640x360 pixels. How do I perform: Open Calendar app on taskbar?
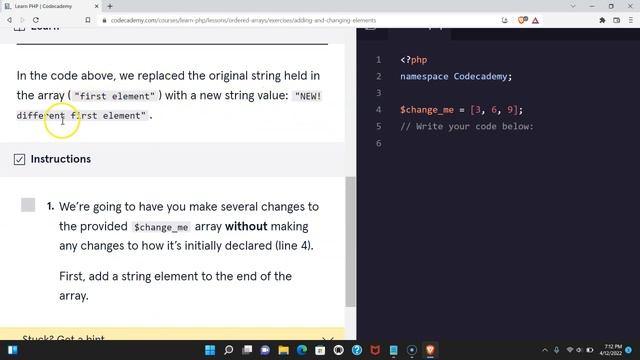pyautogui.click(x=320, y=350)
